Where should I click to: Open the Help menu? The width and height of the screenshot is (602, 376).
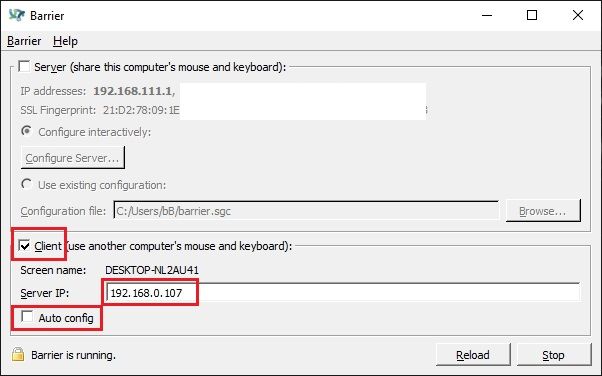click(x=65, y=41)
